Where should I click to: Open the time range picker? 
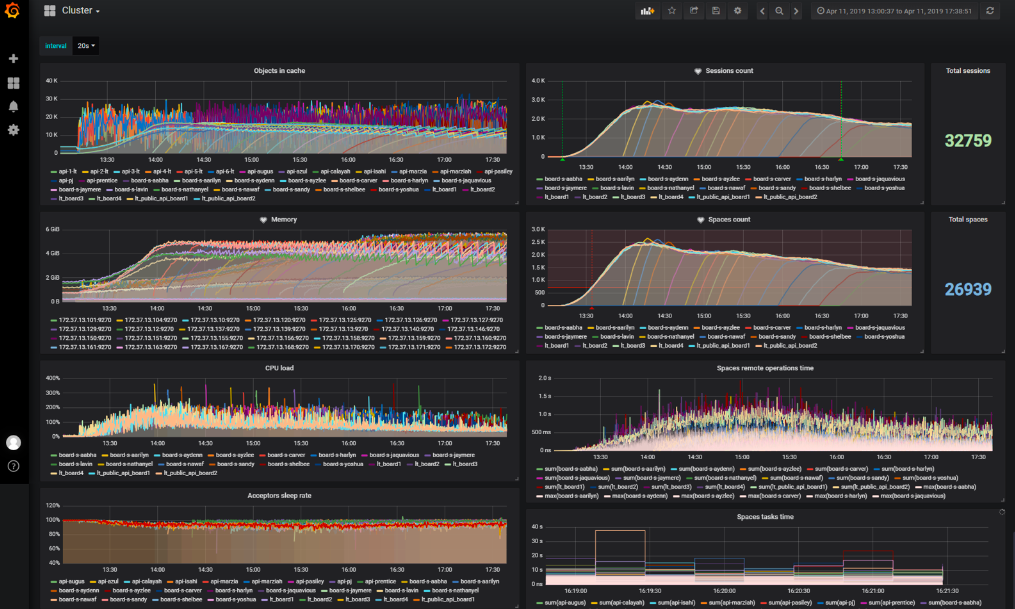click(894, 11)
